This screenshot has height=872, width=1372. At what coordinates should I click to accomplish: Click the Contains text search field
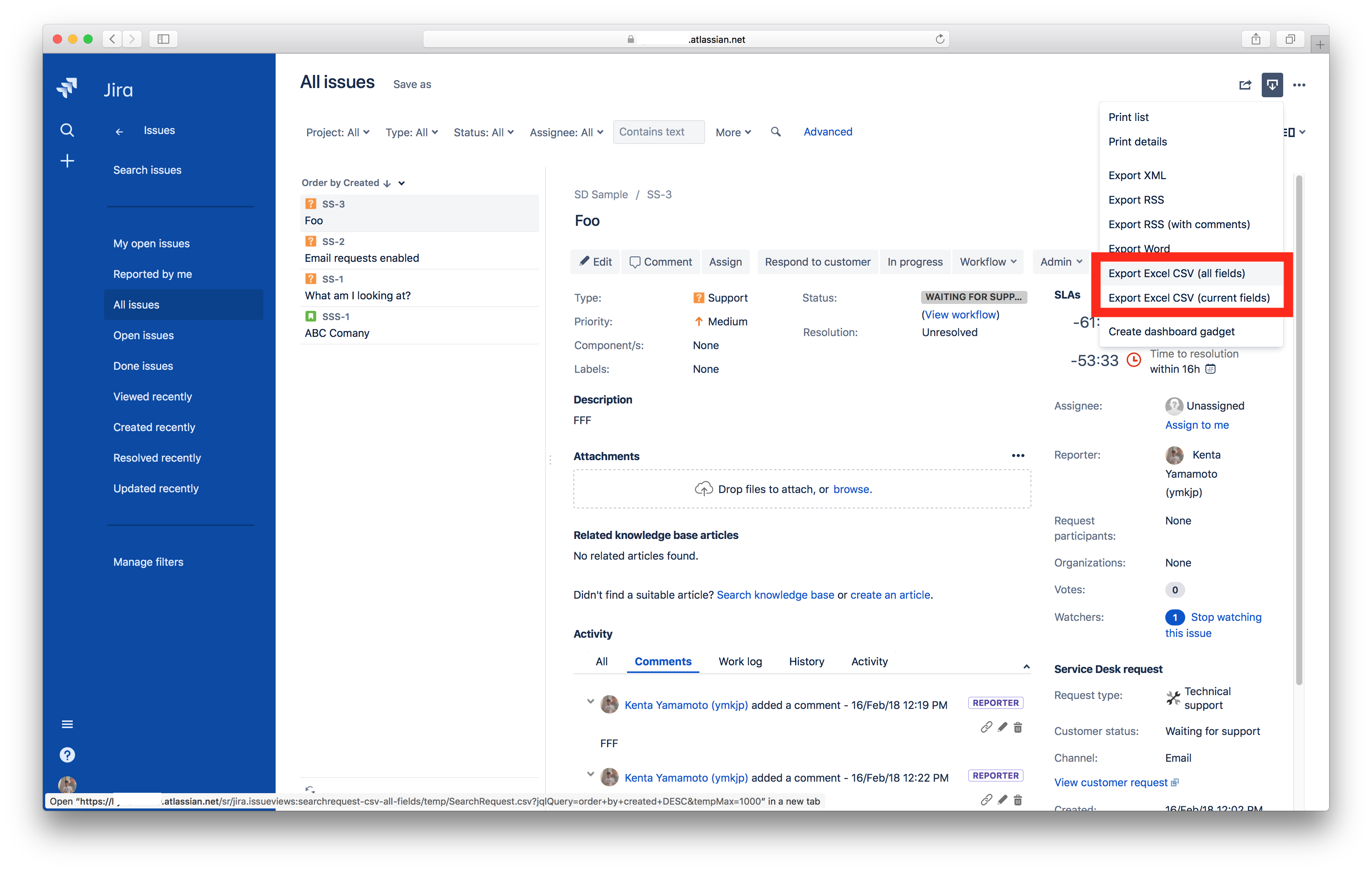(659, 132)
